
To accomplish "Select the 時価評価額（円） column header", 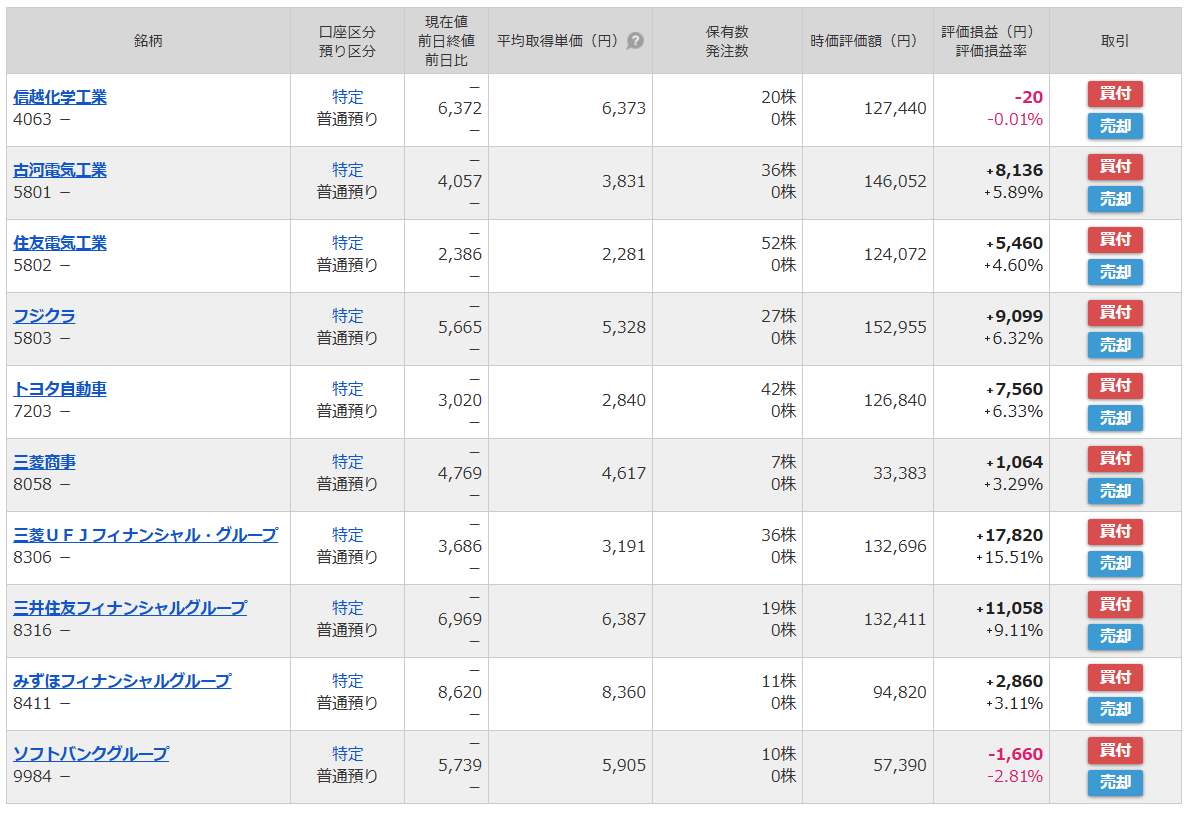I will click(868, 41).
